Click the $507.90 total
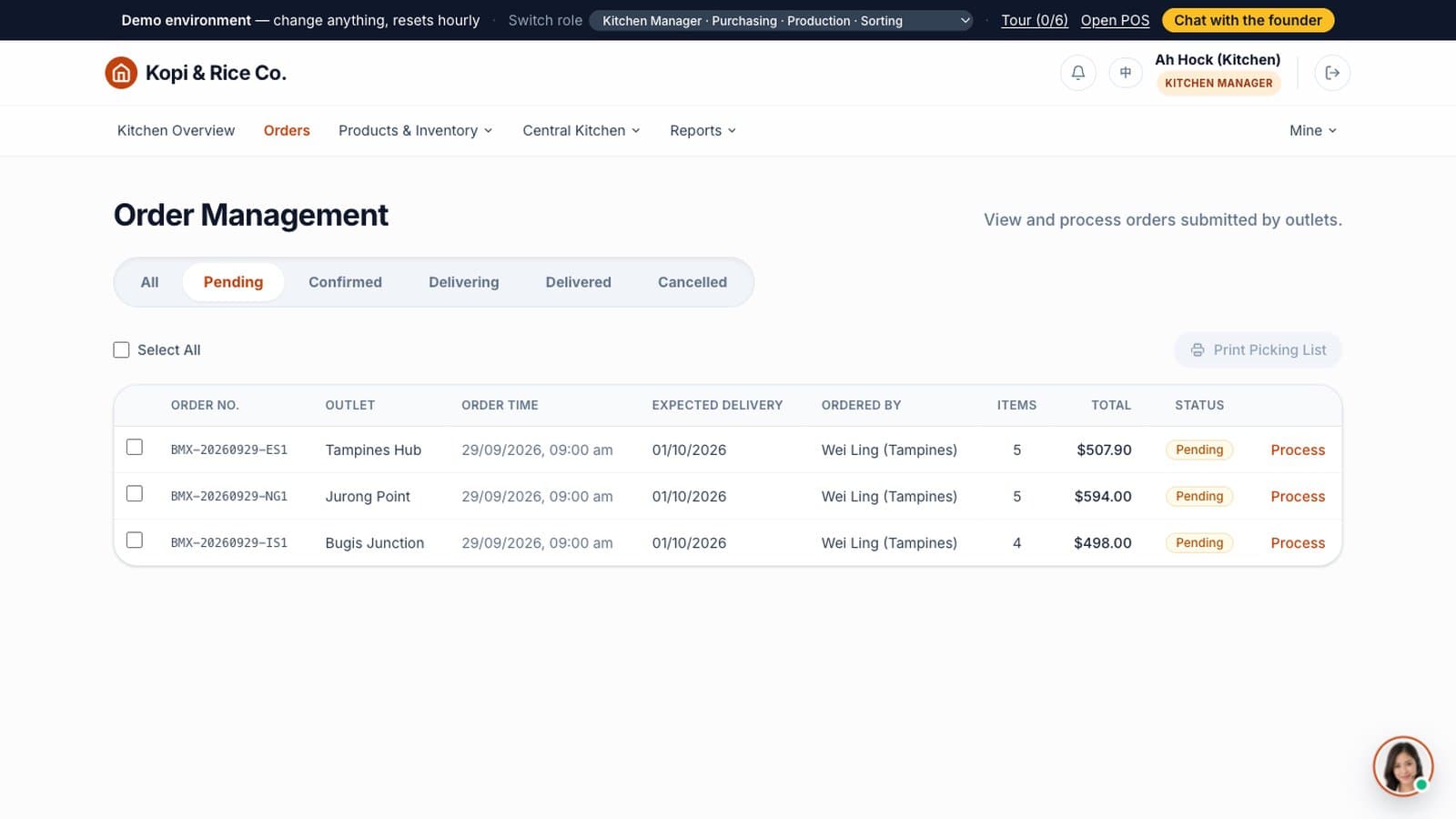Image resolution: width=1456 pixels, height=819 pixels. click(1104, 450)
